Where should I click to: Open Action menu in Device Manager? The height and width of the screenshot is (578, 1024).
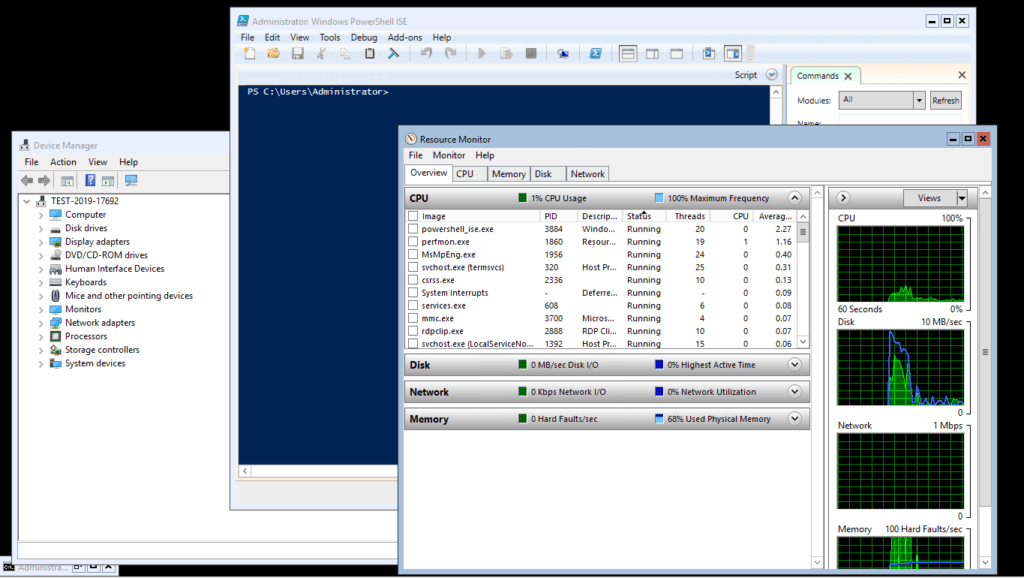pos(63,162)
